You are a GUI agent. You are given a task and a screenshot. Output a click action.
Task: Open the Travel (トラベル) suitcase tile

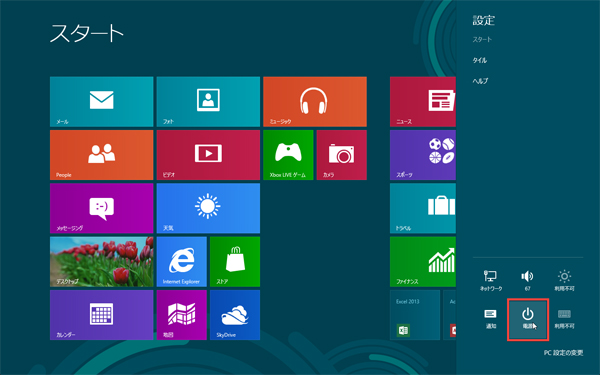[x=423, y=208]
